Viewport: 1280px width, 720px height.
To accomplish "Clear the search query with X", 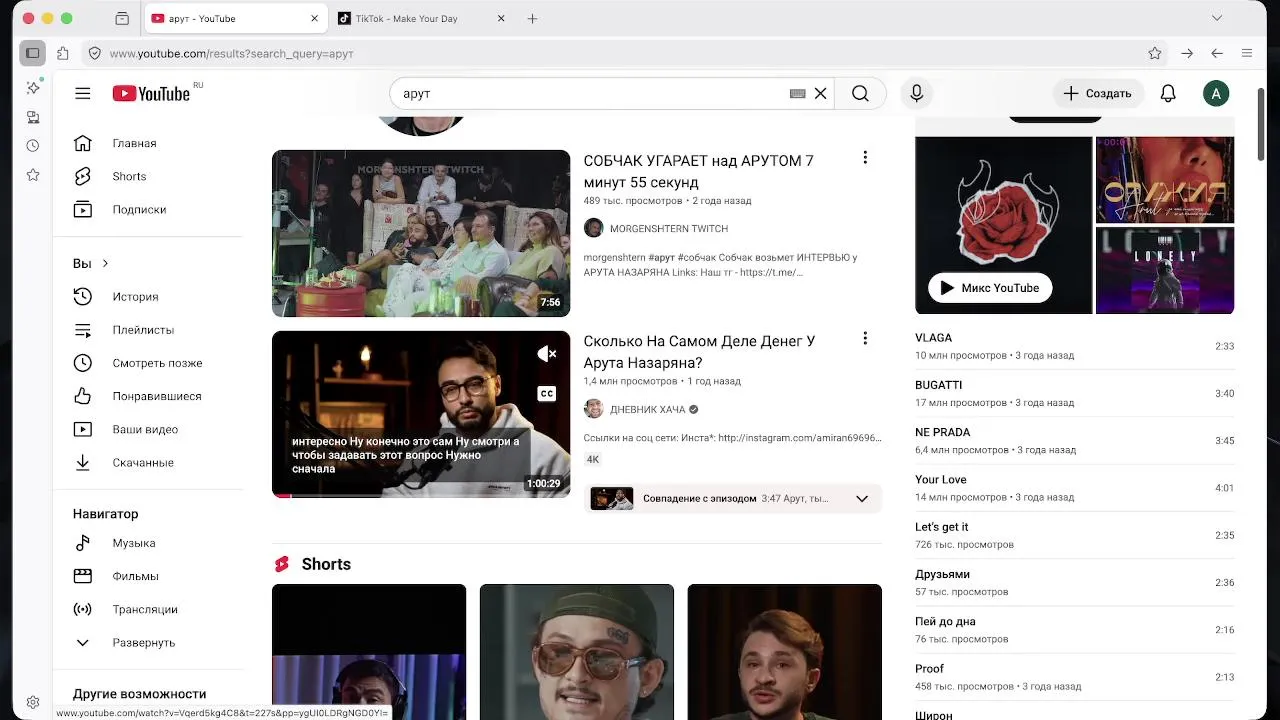I will 820,93.
